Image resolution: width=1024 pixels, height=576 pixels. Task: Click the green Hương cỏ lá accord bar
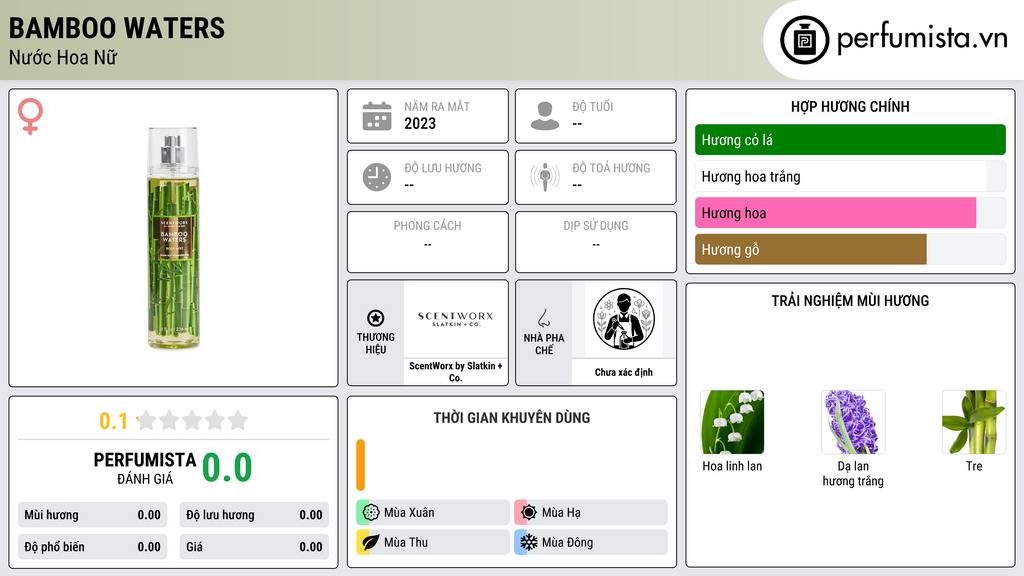tap(850, 140)
